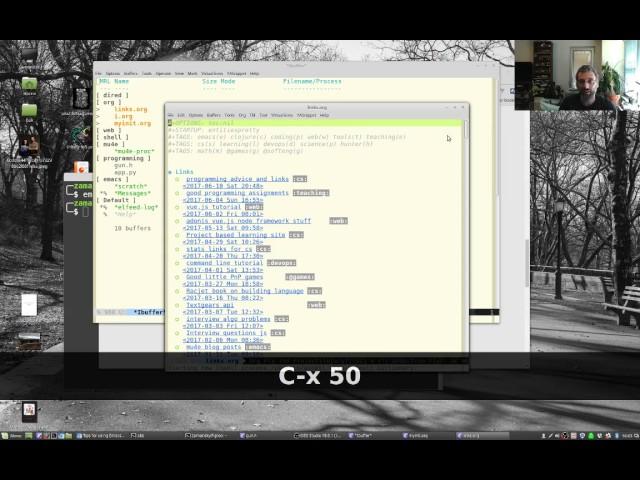Open the Computer icon on the desktop
Viewport: 640px width, 480px height.
pyautogui.click(x=29, y=58)
